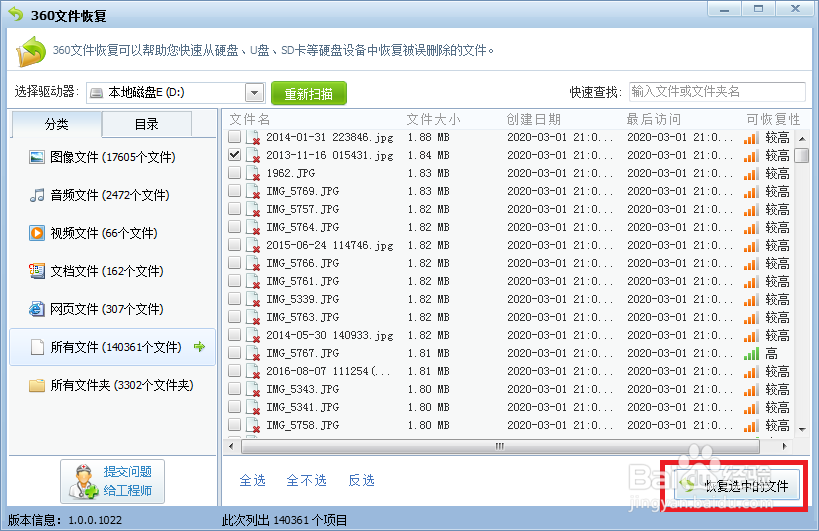This screenshot has width=819, height=531.
Task: Enable the checkbox of IMG_5341.JPG
Action: point(235,407)
